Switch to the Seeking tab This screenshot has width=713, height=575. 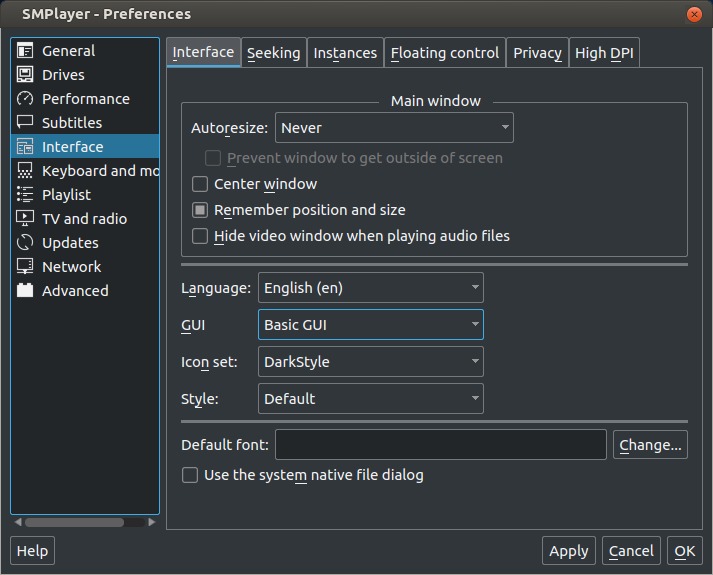(273, 53)
